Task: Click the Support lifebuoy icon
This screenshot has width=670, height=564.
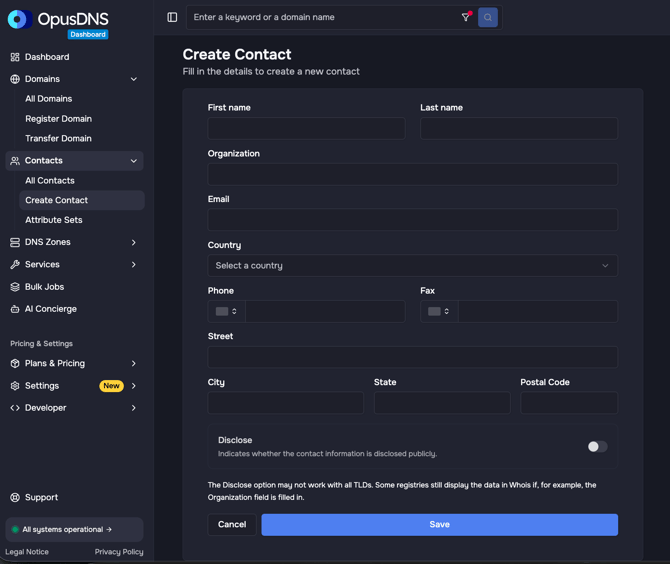Action: coord(15,497)
